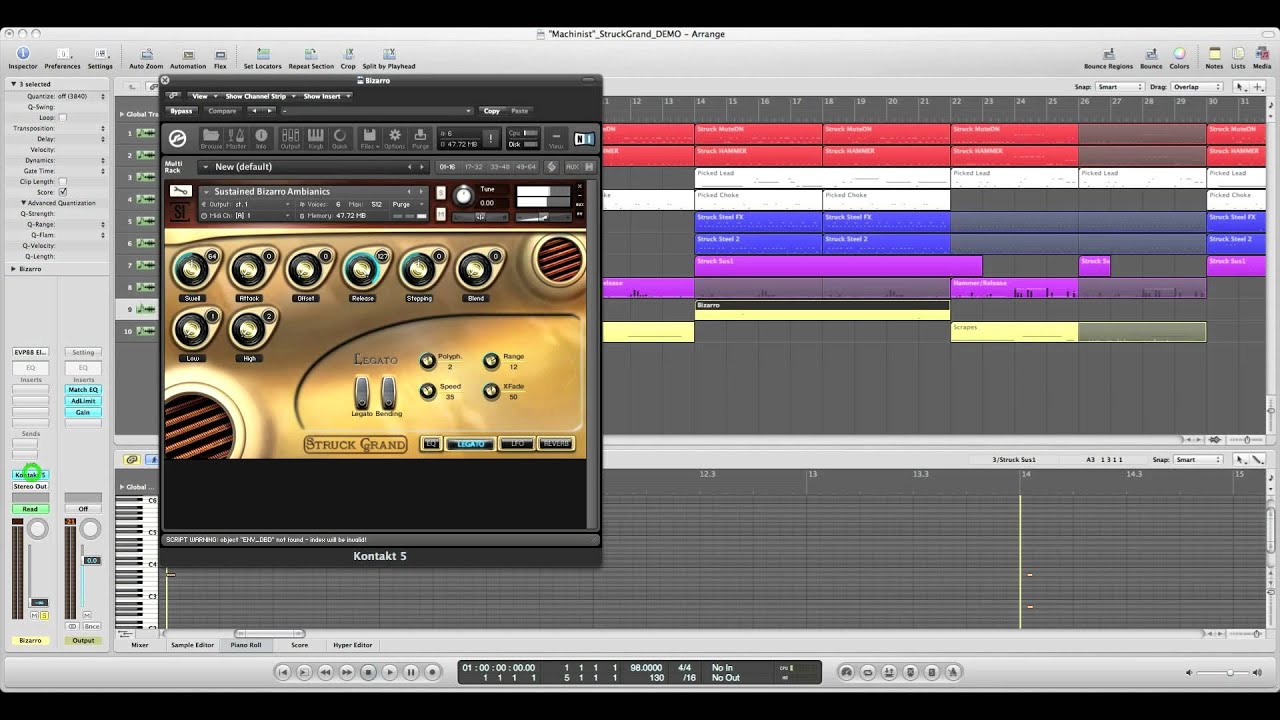Viewport: 1280px width, 720px height.
Task: Switch to the Hyper Editor tab
Action: [x=353, y=645]
